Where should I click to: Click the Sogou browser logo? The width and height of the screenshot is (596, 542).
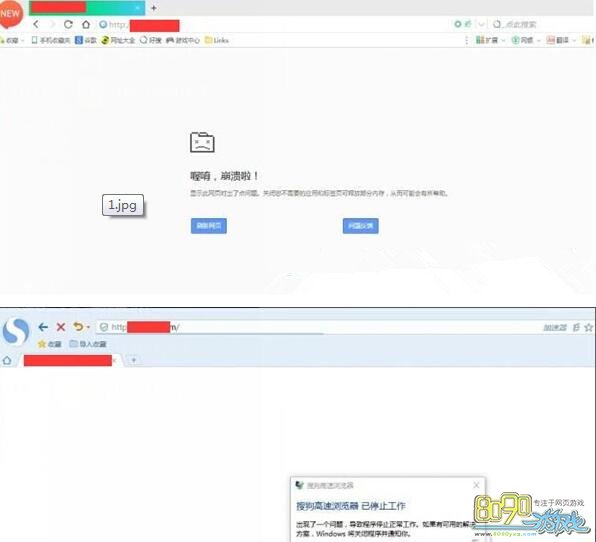click(x=16, y=331)
